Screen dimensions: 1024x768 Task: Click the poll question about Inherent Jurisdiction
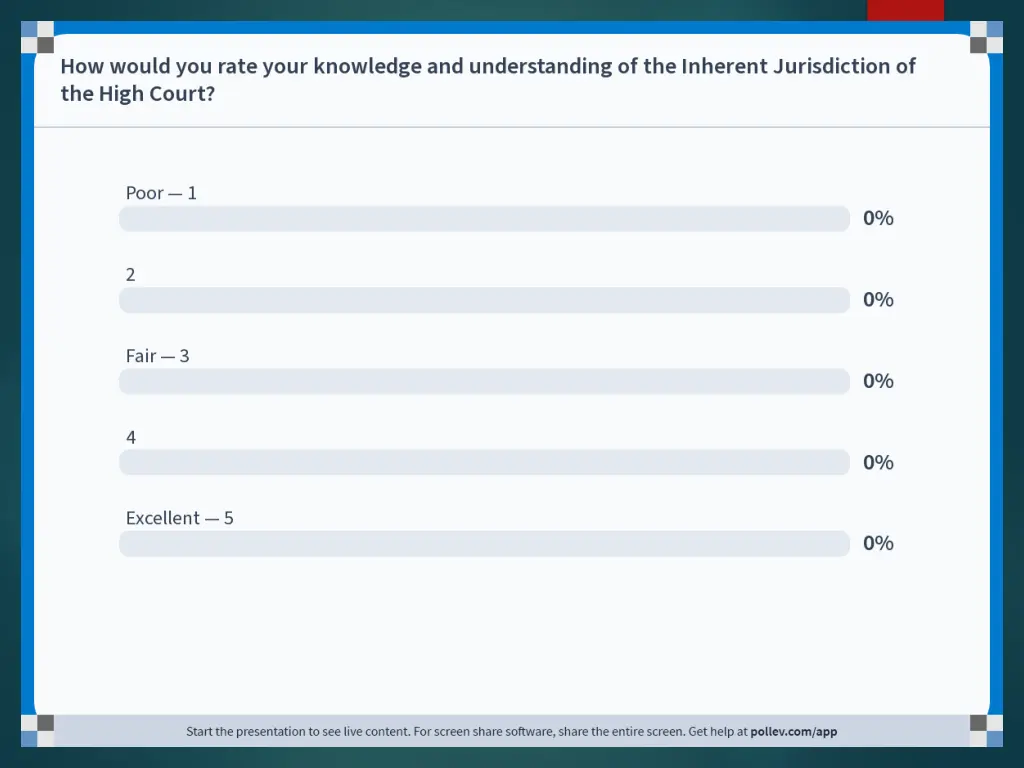488,80
